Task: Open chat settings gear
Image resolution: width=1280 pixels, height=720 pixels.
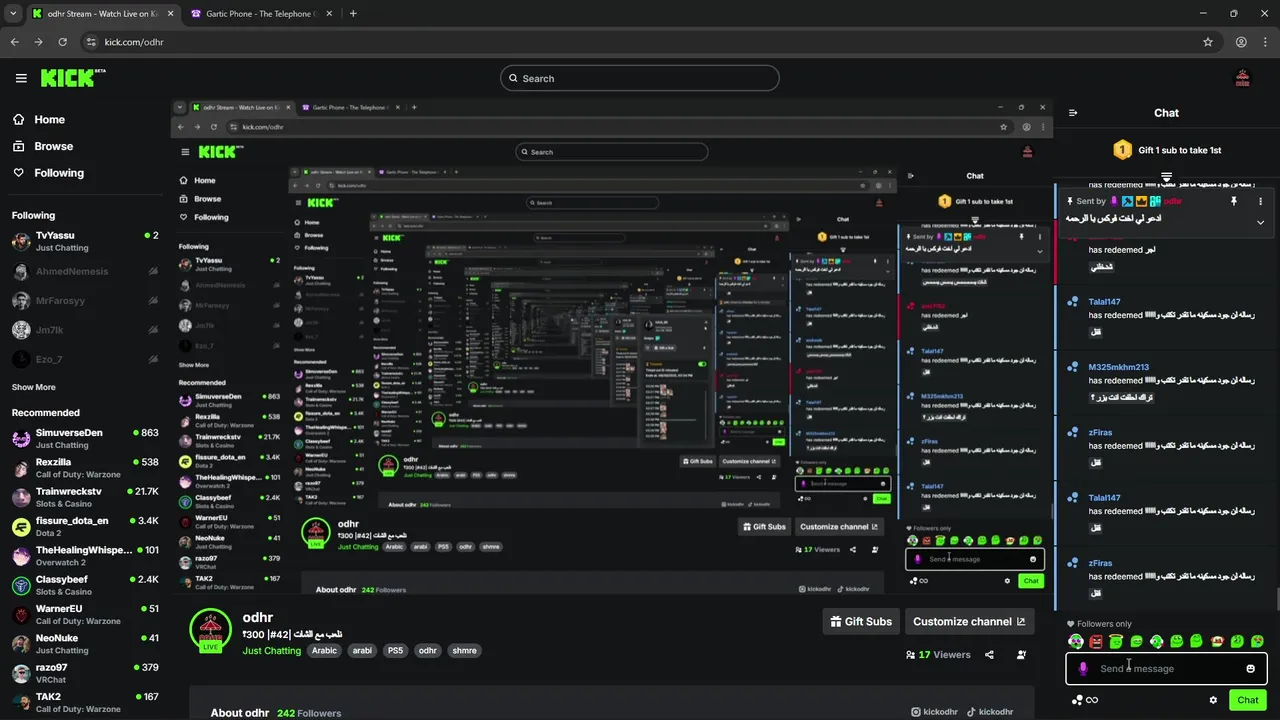Action: pyautogui.click(x=1213, y=700)
